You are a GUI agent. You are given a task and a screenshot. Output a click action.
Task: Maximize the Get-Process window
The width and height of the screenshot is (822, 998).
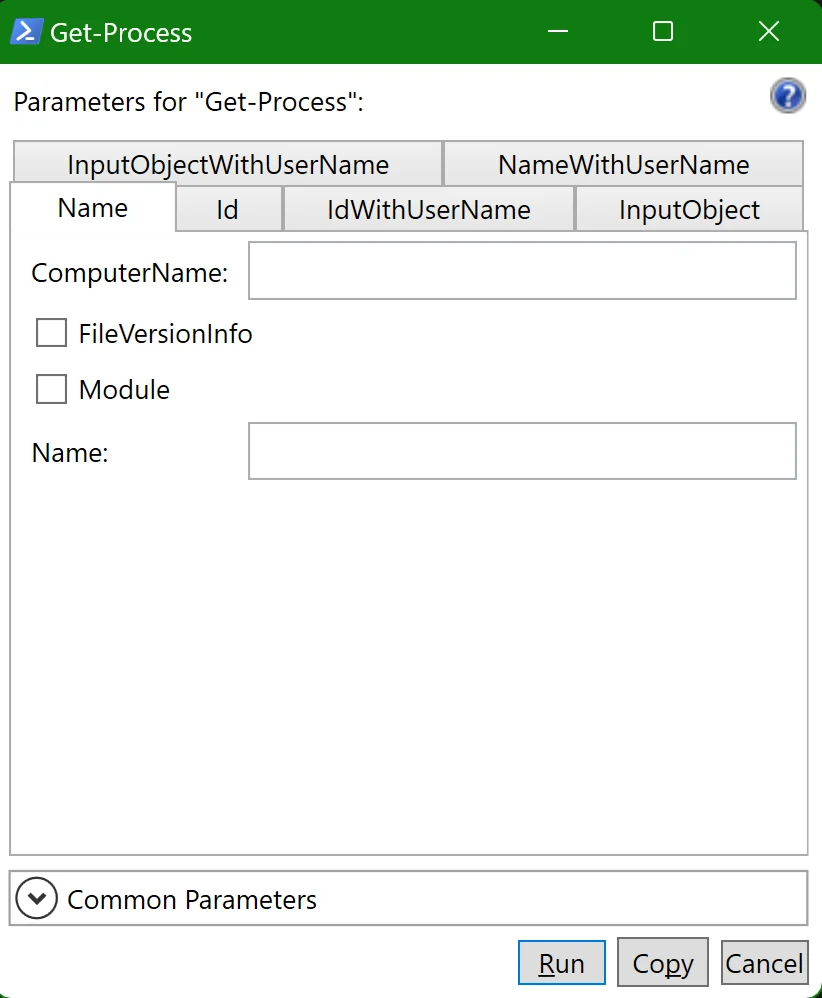tap(663, 31)
